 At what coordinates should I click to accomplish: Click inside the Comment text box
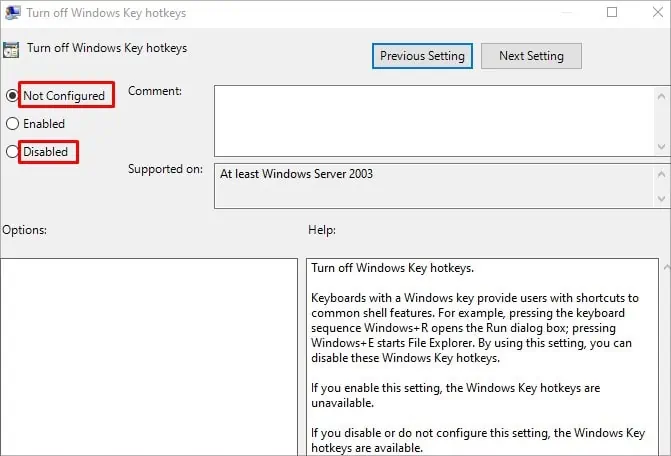(x=430, y=120)
